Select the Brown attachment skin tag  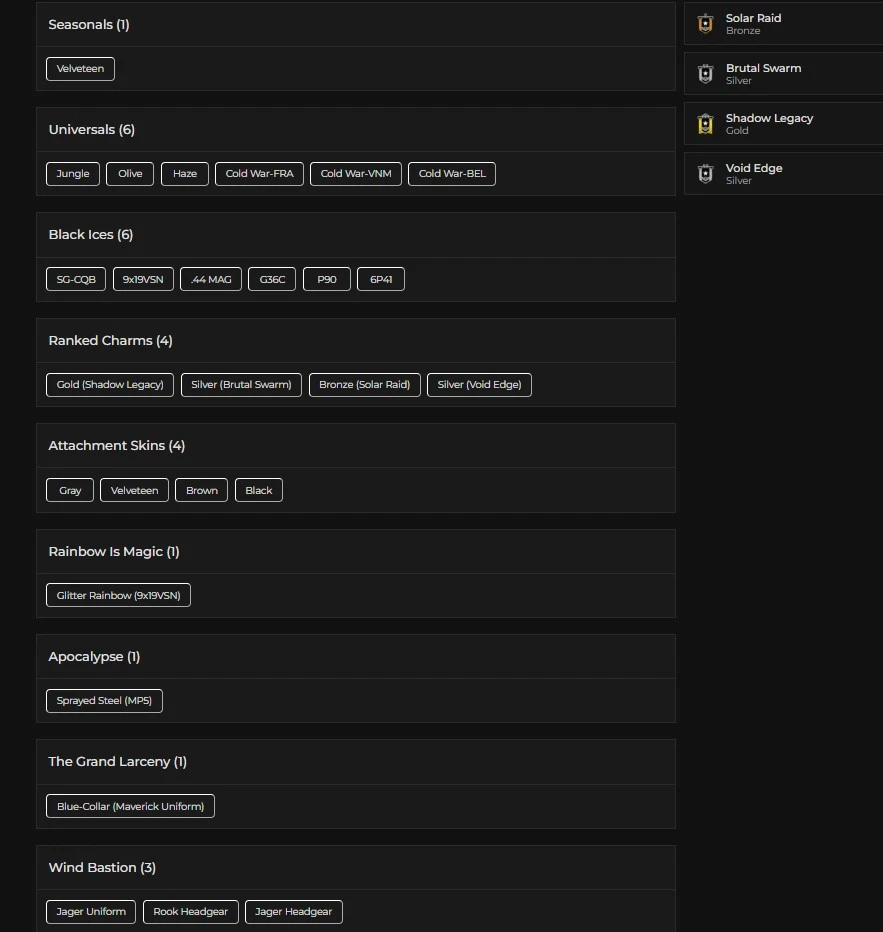click(x=202, y=491)
